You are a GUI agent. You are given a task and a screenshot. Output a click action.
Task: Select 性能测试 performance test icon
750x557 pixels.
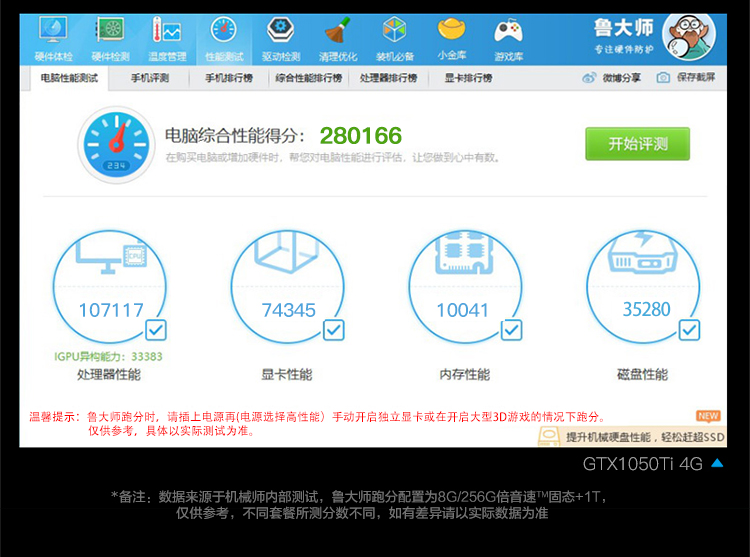click(x=223, y=30)
